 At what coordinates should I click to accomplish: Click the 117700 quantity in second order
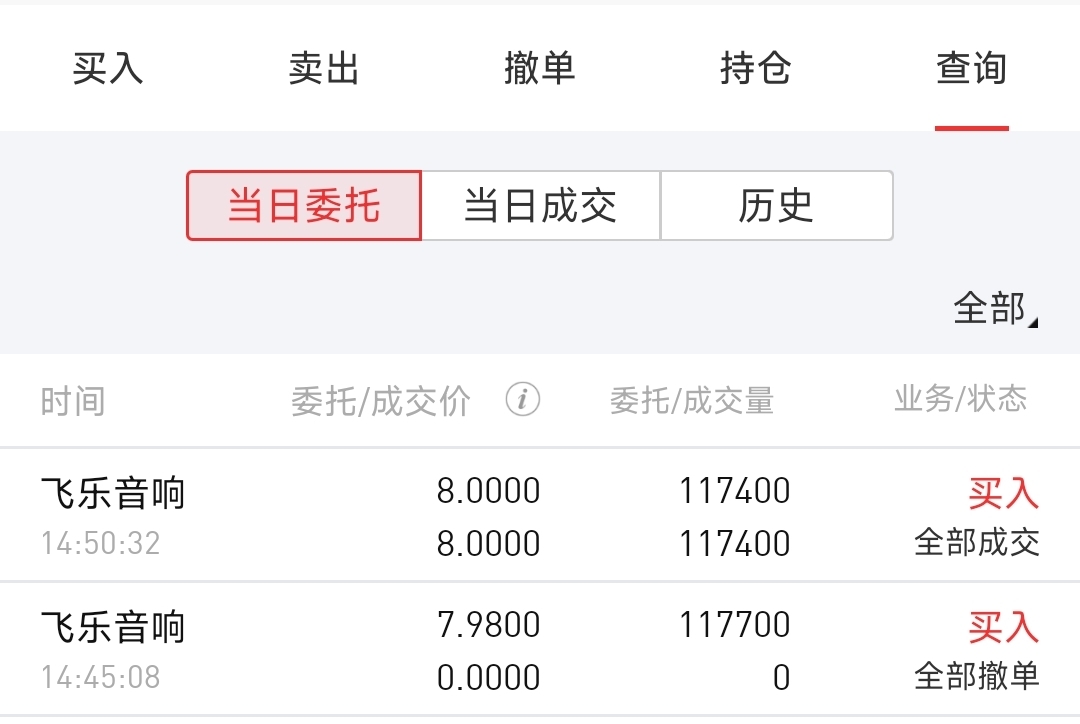[x=735, y=625]
